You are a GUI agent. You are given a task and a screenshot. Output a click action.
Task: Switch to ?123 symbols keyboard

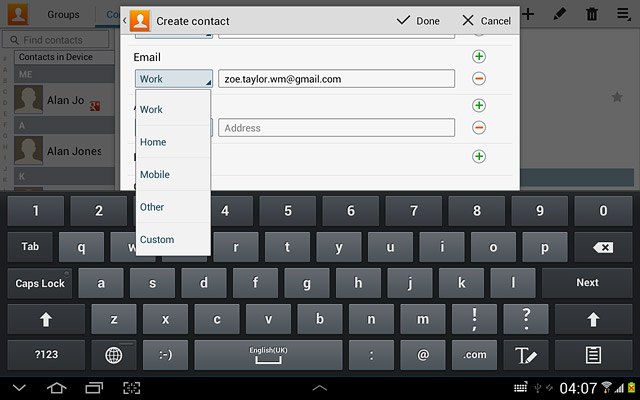tap(46, 355)
